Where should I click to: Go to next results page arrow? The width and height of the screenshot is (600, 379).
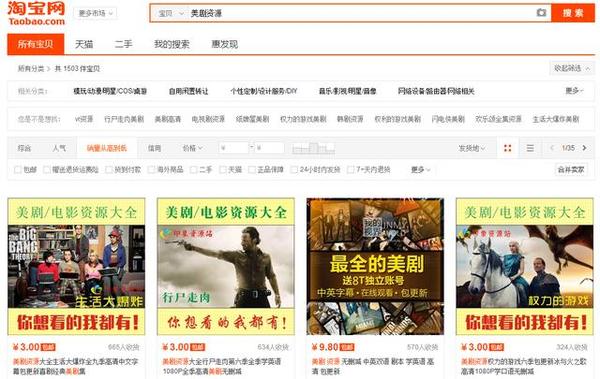click(584, 148)
